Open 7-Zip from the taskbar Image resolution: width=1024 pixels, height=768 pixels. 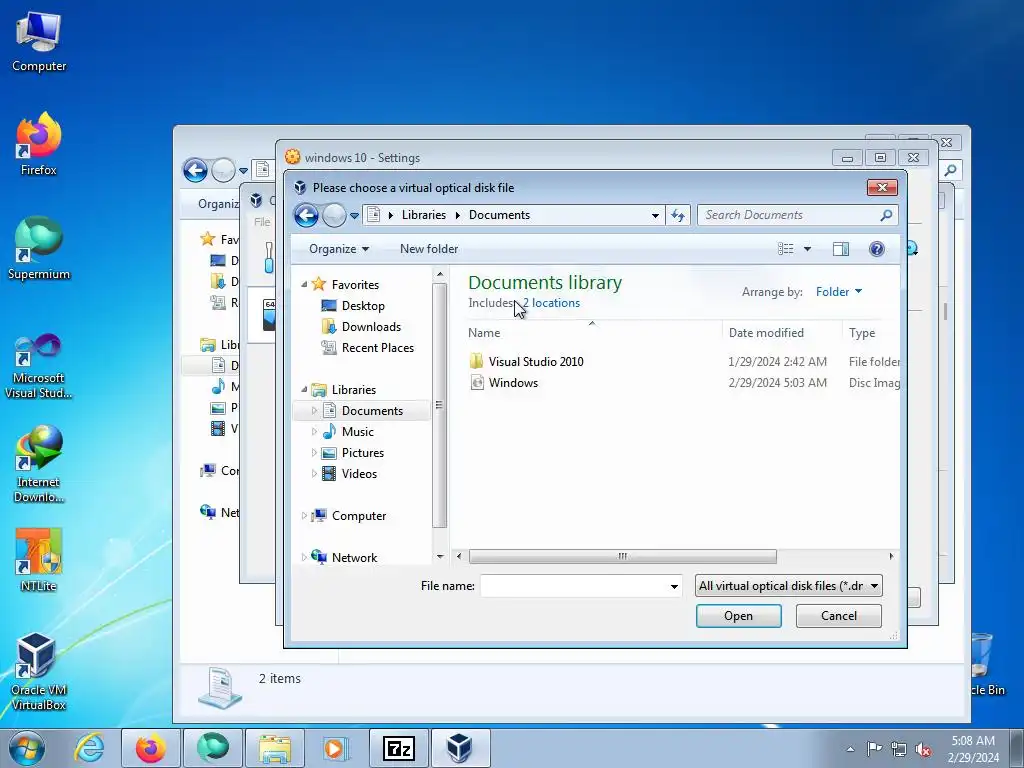click(x=398, y=748)
